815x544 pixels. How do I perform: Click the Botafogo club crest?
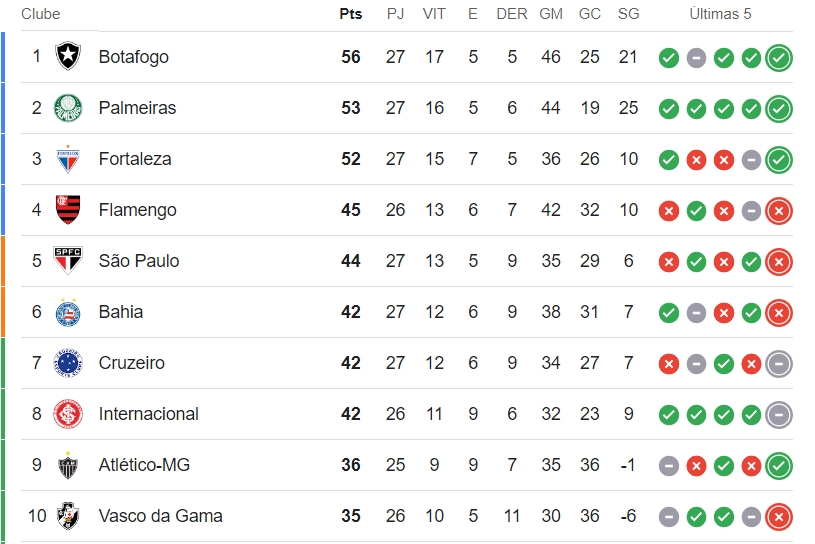[68, 56]
